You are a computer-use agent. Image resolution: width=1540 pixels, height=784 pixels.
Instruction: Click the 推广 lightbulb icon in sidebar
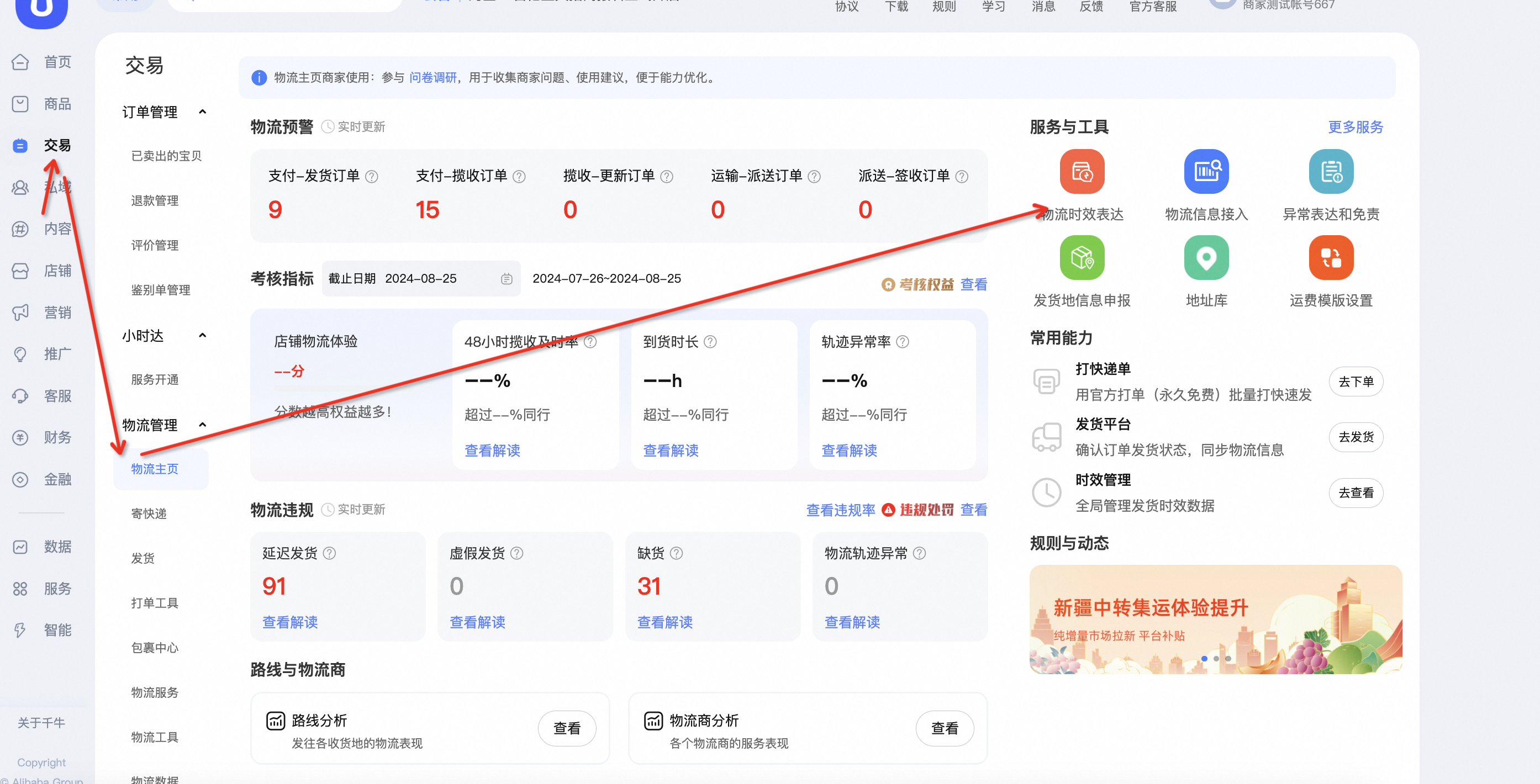[20, 354]
